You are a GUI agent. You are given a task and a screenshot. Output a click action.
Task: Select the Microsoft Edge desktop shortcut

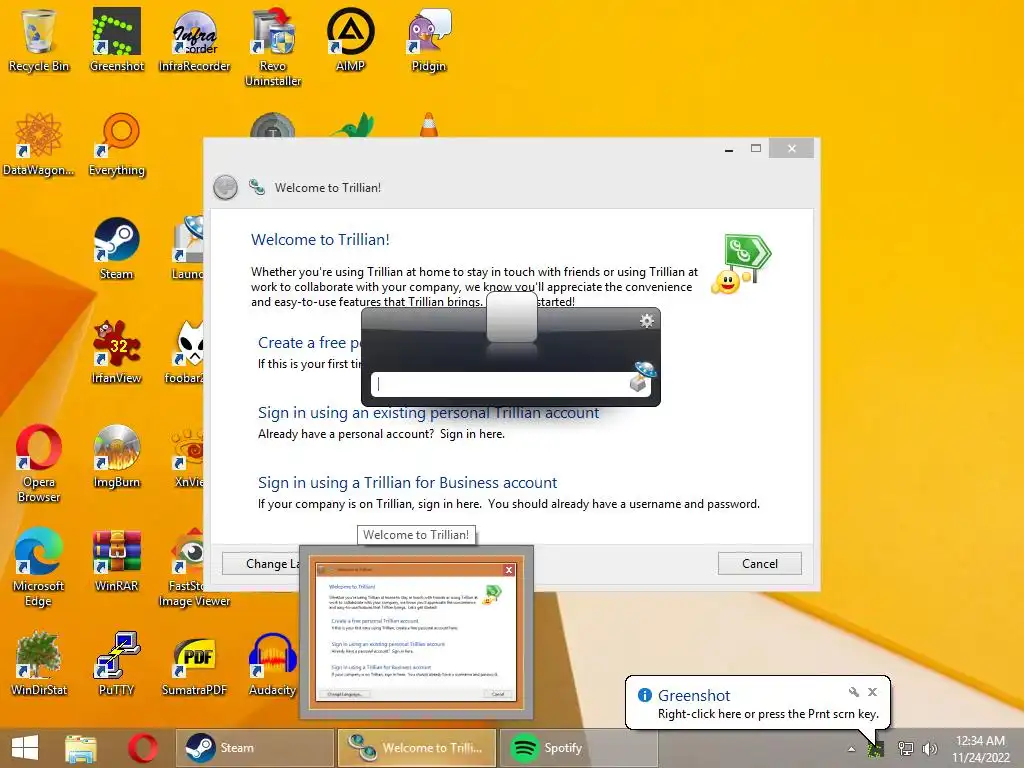[x=39, y=568]
